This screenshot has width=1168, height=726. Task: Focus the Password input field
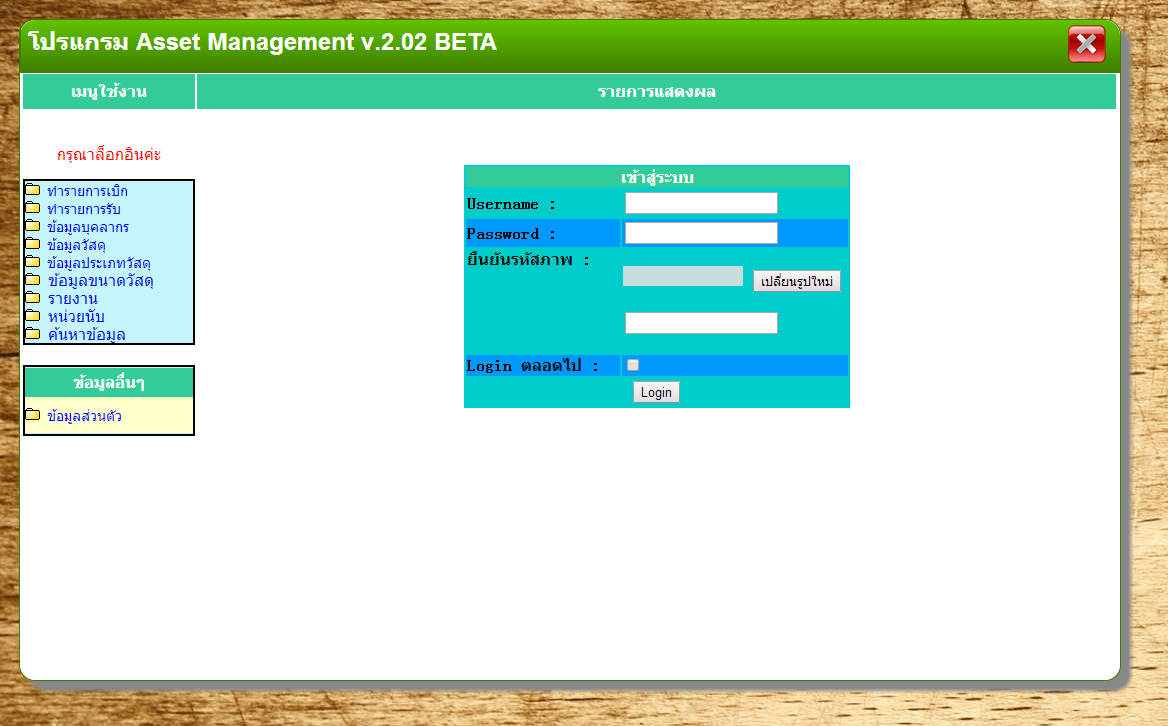coord(701,233)
